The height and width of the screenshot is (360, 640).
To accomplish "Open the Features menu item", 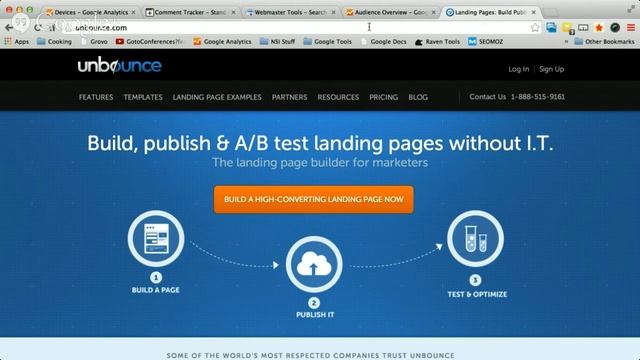I will pyautogui.click(x=96, y=97).
